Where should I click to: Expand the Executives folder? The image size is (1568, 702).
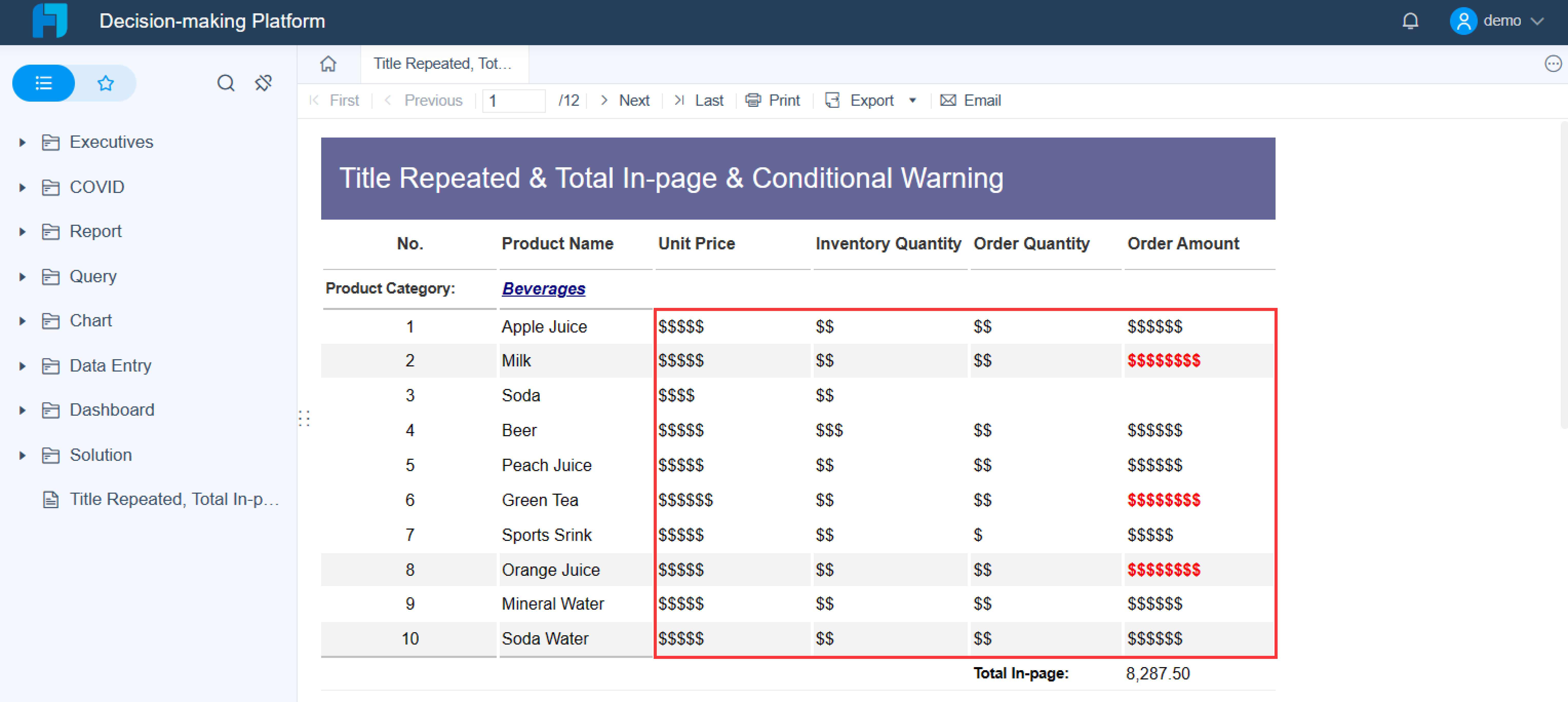[x=23, y=142]
